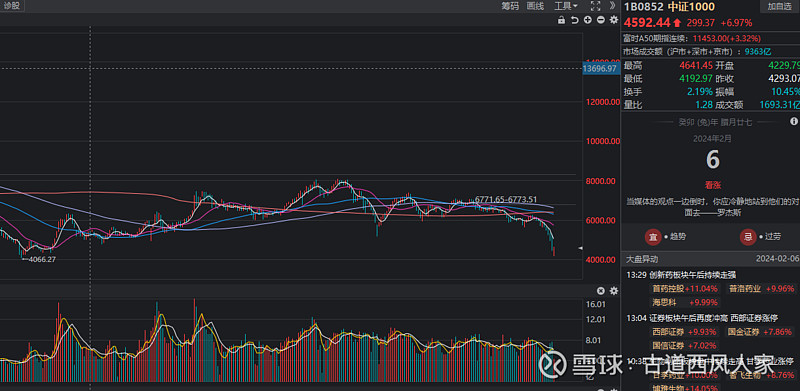The image size is (800, 391).
Task: Click the 13696.97 price axis marker
Action: point(600,68)
